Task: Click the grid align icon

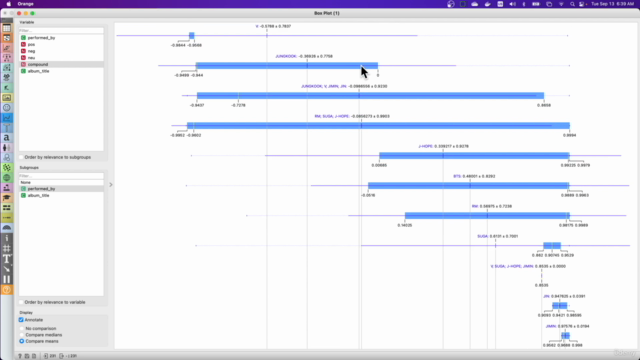Action: tap(7, 248)
